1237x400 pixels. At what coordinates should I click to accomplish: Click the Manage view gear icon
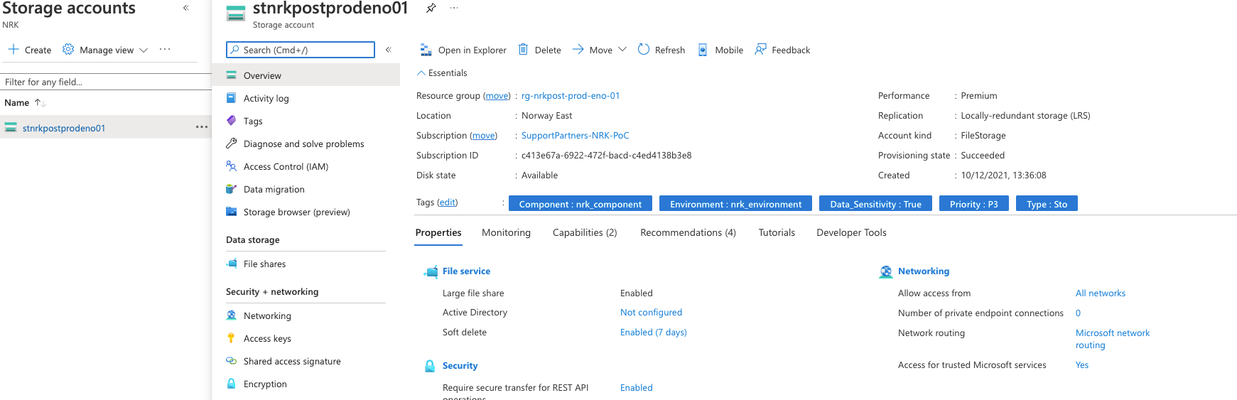pos(68,49)
